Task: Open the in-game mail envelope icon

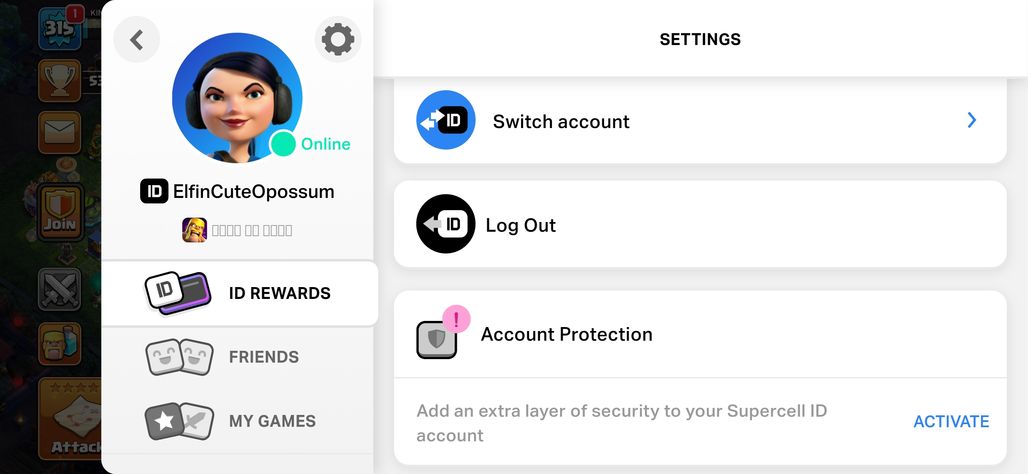Action: (x=60, y=132)
